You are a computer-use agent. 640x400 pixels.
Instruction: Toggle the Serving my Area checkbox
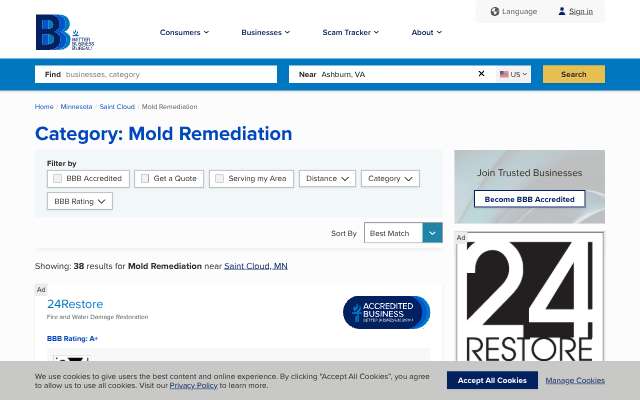(220, 178)
